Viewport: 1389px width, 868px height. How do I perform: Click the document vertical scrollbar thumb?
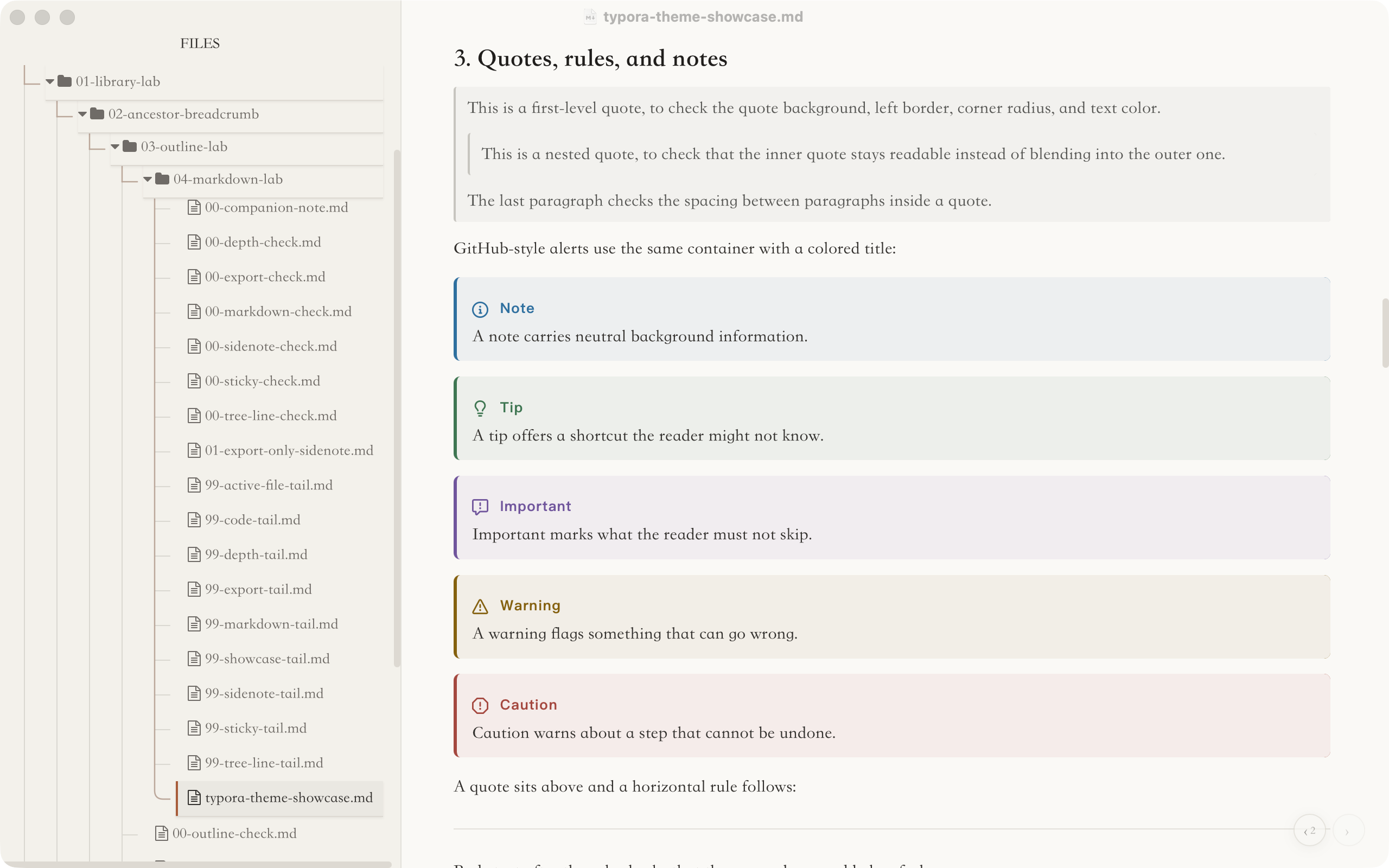tap(1385, 333)
